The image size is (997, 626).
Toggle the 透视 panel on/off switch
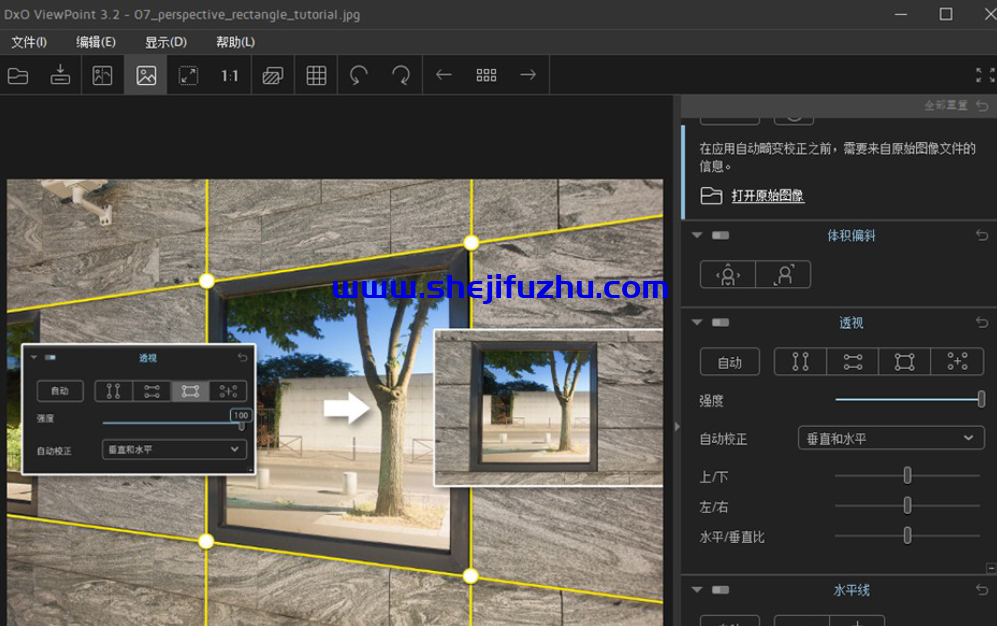[x=720, y=323]
